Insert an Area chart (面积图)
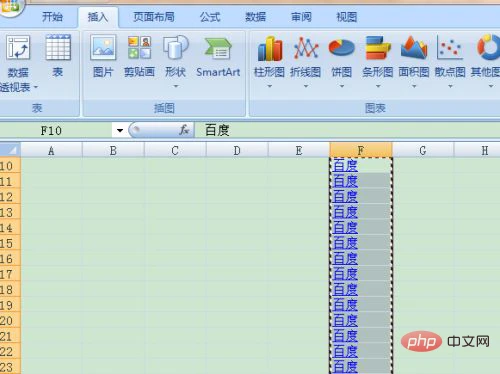 pos(414,62)
